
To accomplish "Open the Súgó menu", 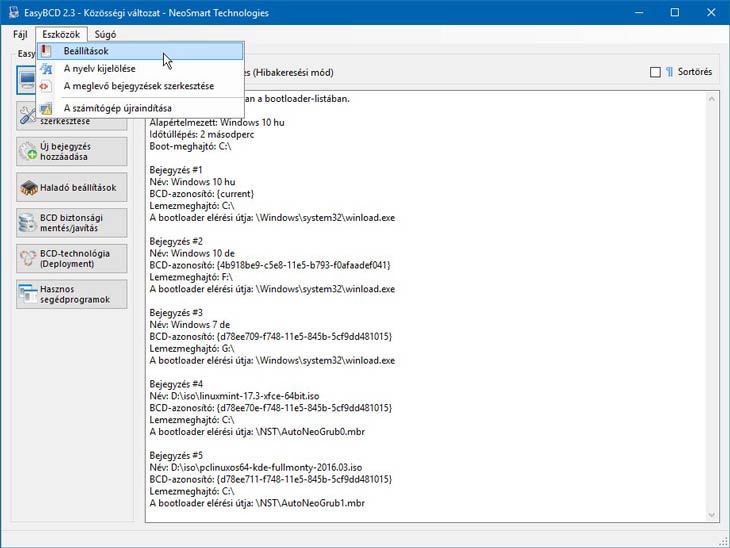I will tap(105, 33).
